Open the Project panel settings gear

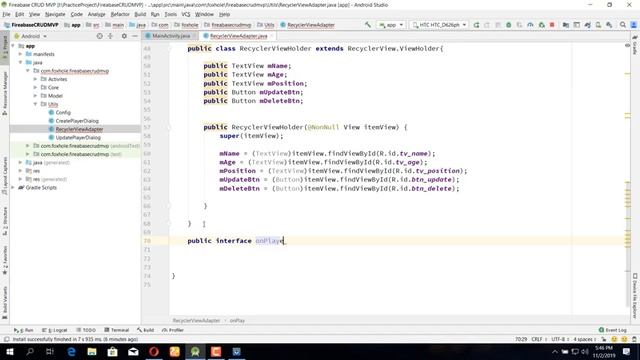(x=124, y=36)
